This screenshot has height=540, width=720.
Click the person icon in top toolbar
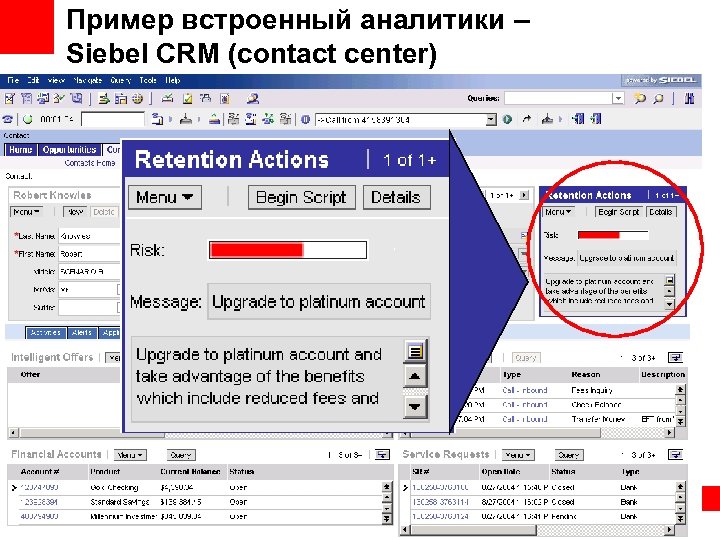point(253,98)
